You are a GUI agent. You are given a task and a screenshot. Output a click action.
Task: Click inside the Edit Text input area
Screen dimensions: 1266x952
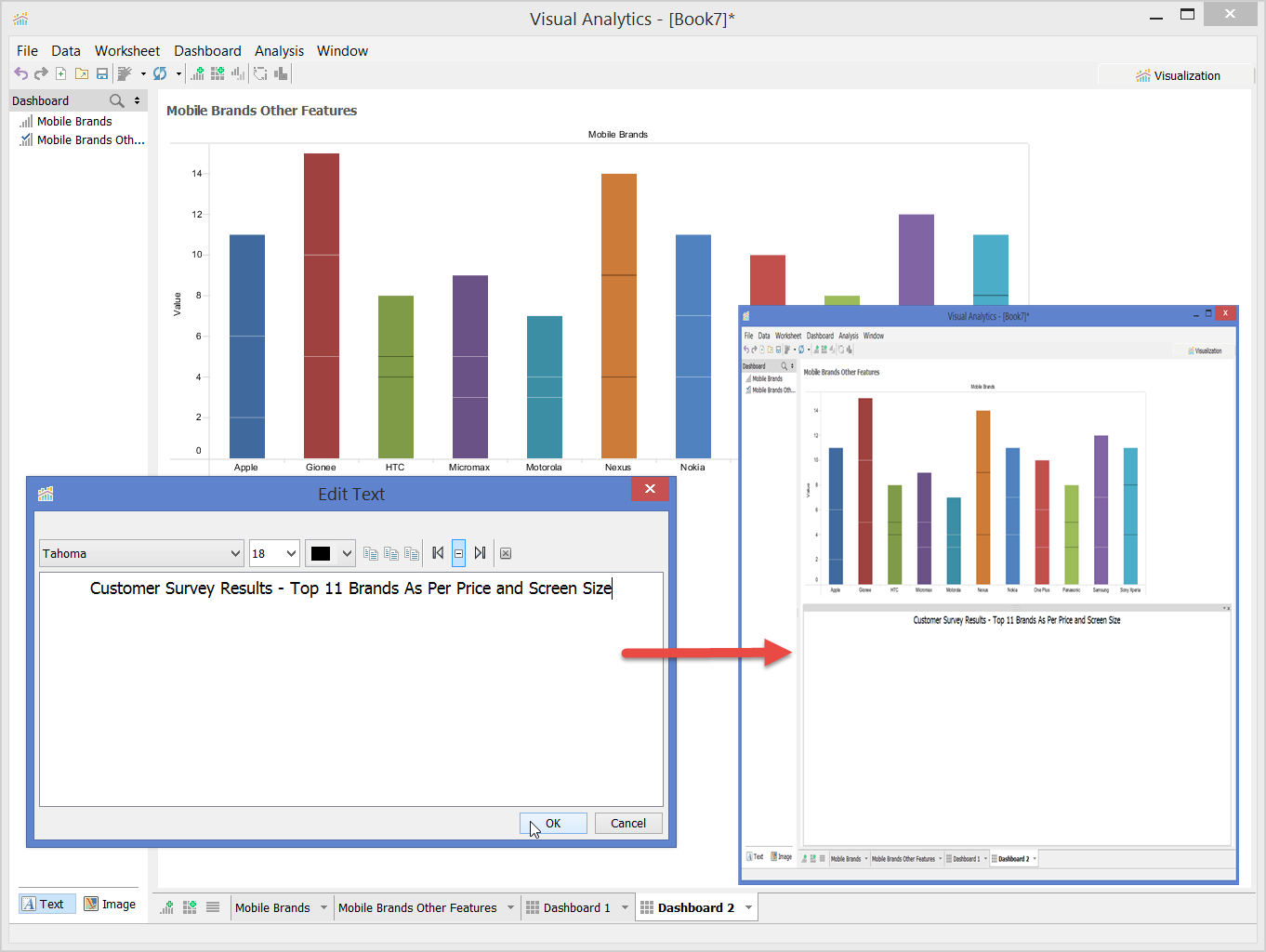pyautogui.click(x=351, y=689)
